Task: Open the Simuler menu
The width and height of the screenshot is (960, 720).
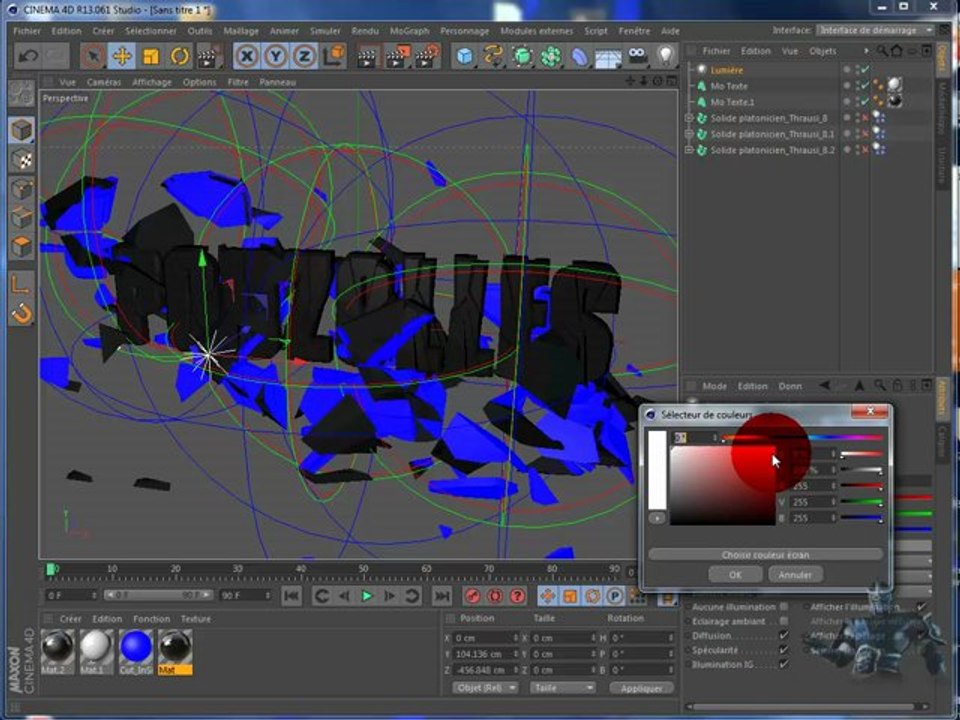Action: pyautogui.click(x=325, y=31)
